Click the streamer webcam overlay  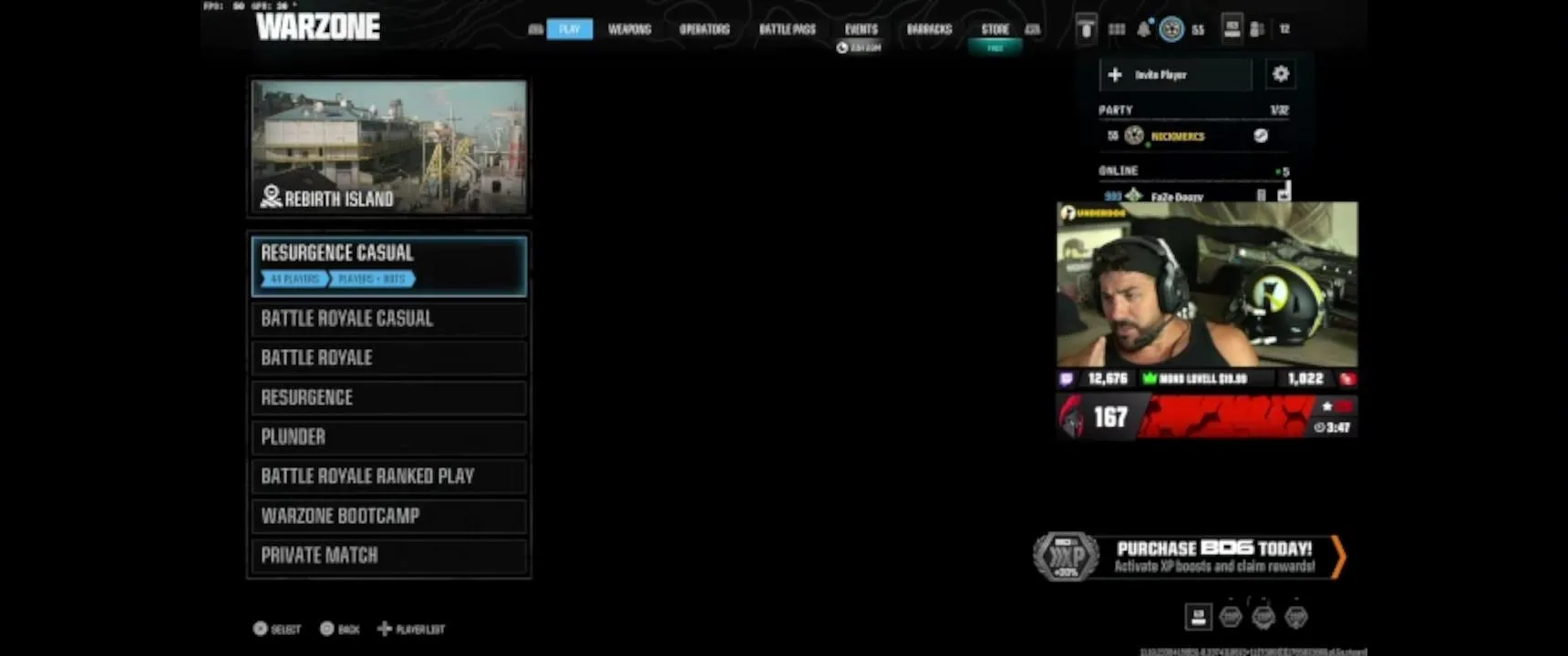pos(1207,285)
